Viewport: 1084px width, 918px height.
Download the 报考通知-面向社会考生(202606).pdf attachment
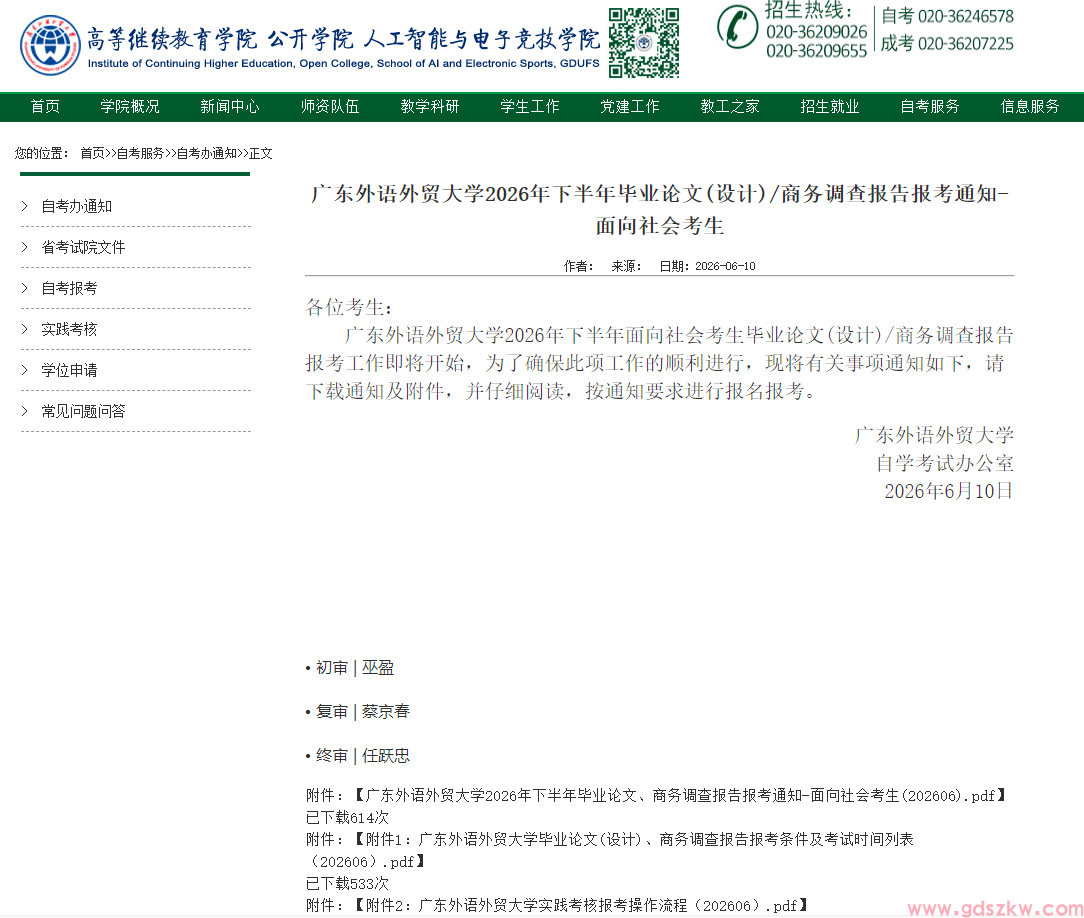point(680,796)
